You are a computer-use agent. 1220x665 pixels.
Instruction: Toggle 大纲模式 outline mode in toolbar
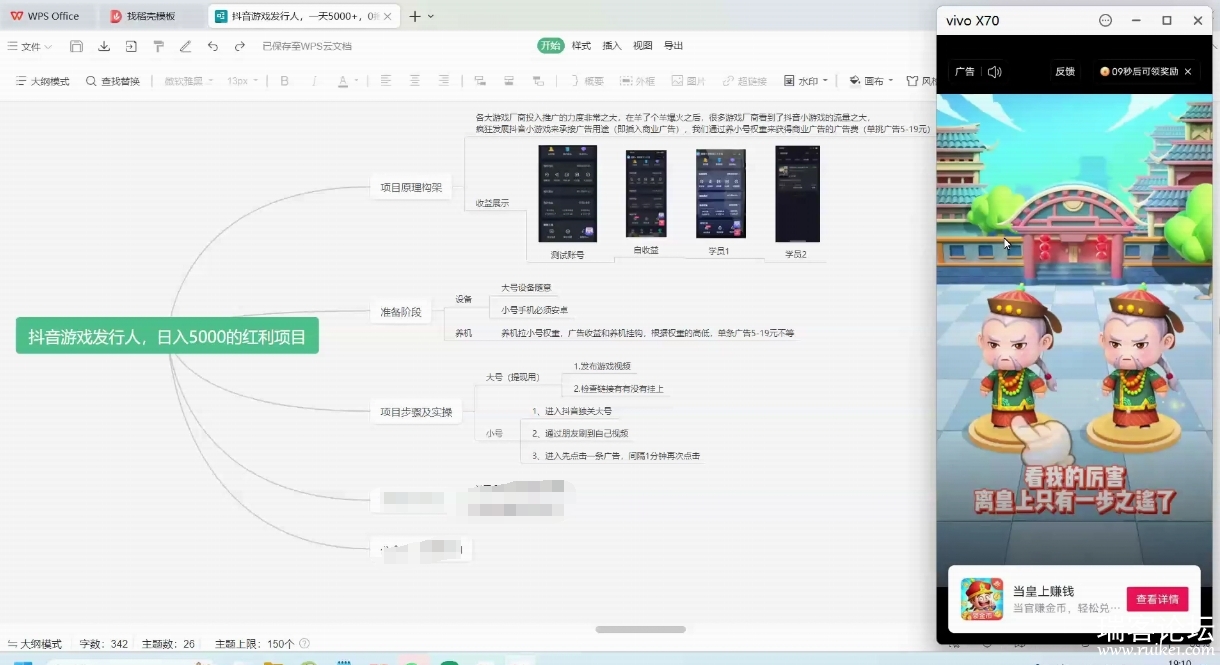(x=42, y=81)
